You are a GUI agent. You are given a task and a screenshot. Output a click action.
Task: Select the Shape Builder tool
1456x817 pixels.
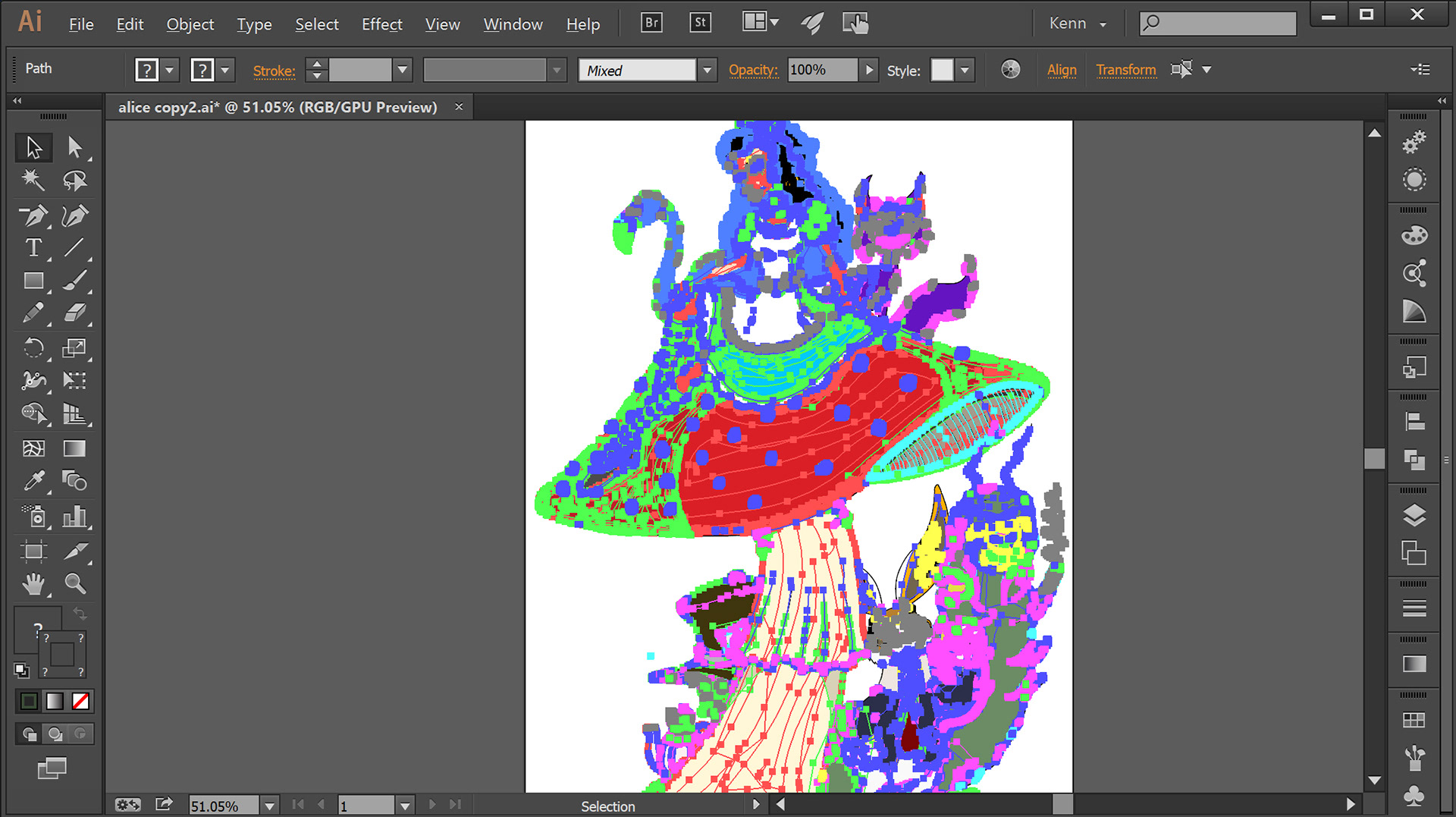coord(33,413)
